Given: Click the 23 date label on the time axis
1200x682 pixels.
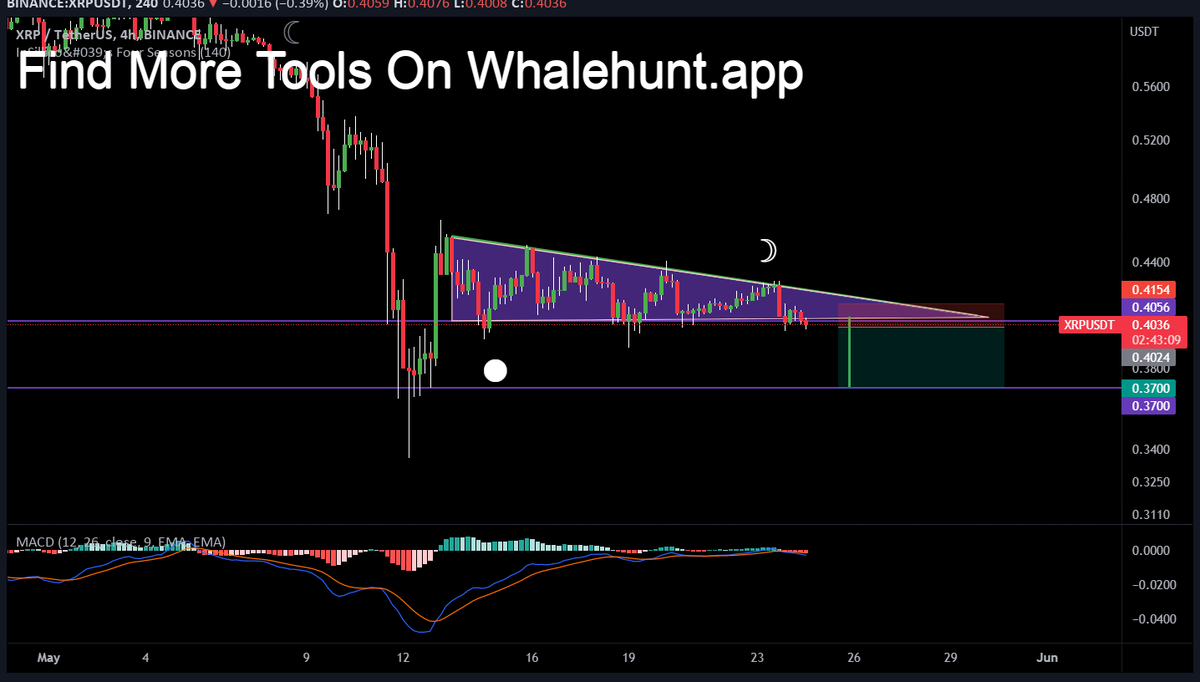Looking at the screenshot, I should click(x=757, y=658).
